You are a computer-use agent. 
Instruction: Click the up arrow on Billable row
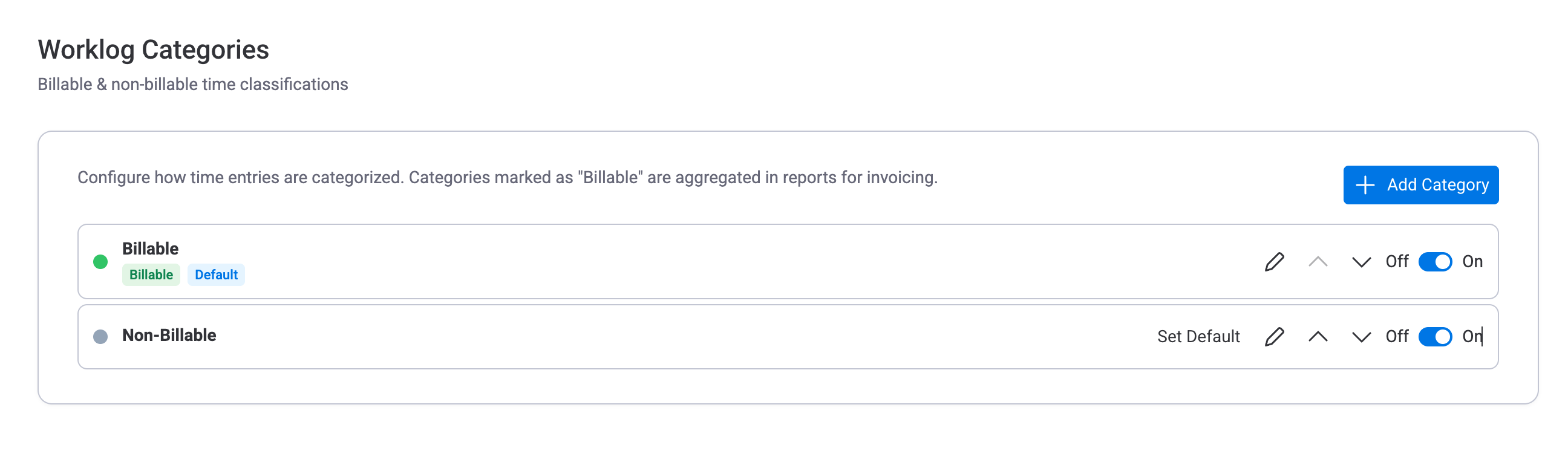tap(1316, 262)
